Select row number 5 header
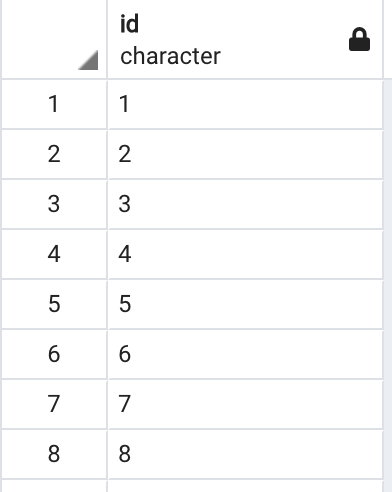Image resolution: width=392 pixels, height=492 pixels. [54, 304]
